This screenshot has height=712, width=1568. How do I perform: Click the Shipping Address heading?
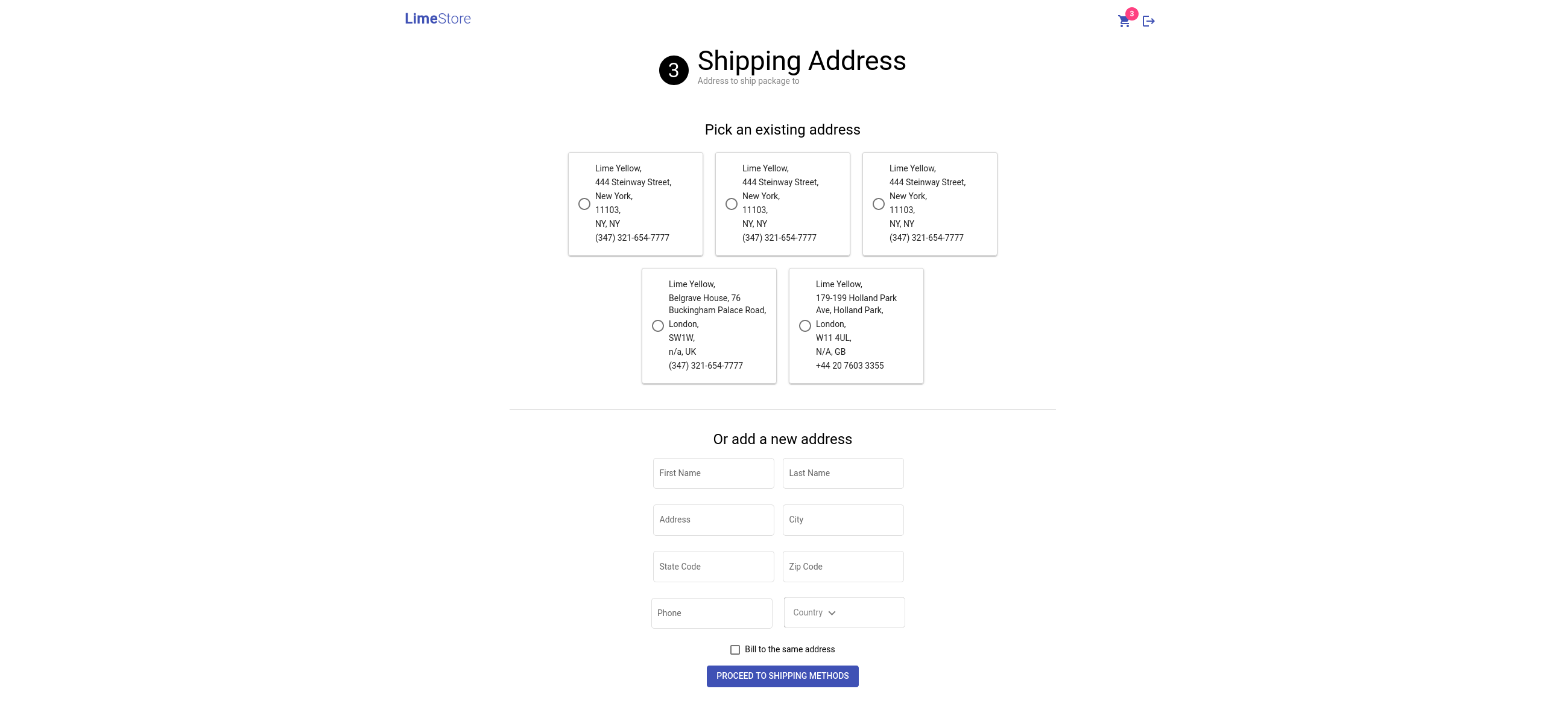pos(801,61)
